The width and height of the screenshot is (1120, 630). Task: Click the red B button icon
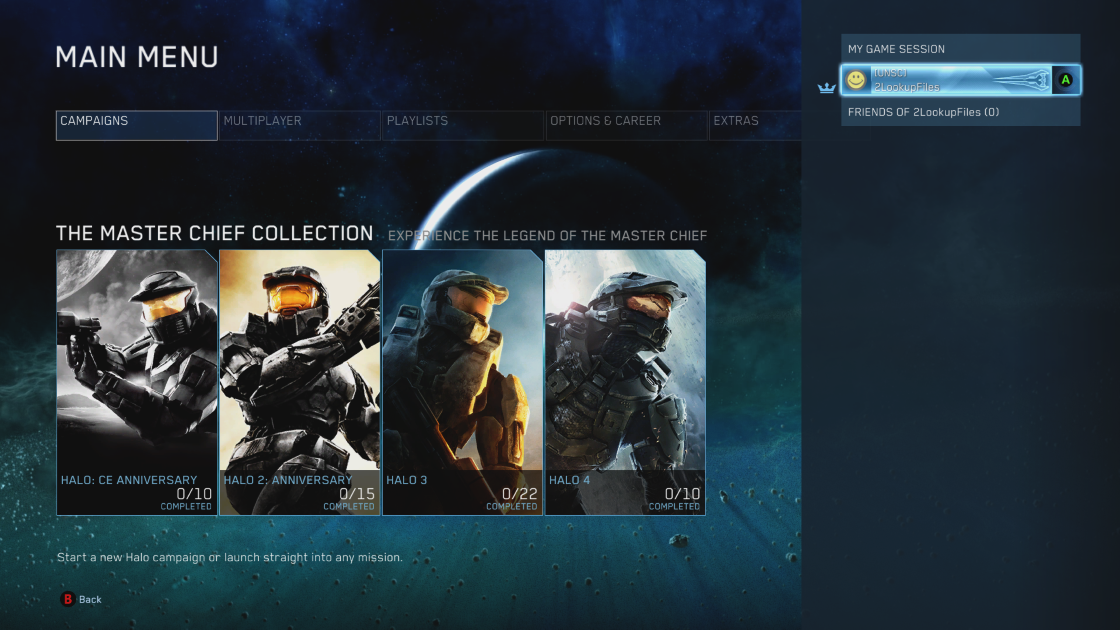point(68,599)
